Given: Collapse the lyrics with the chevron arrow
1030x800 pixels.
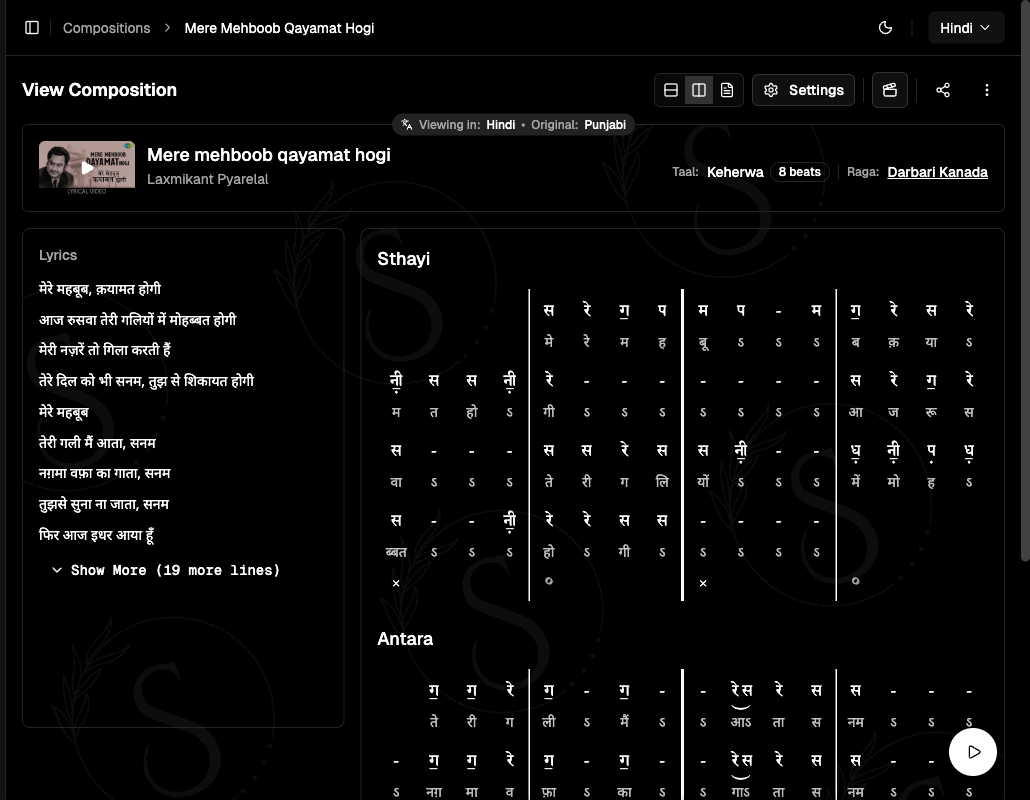Looking at the screenshot, I should click(57, 570).
